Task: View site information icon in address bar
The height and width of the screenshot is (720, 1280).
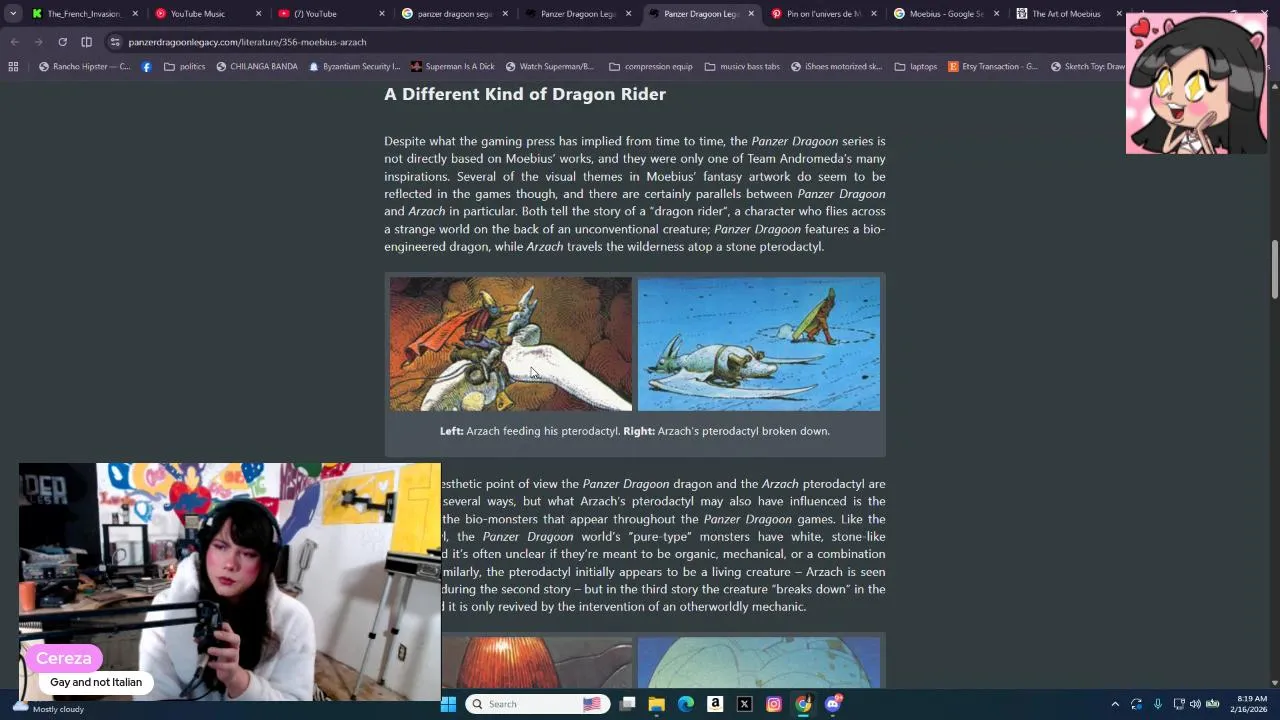Action: point(115,42)
